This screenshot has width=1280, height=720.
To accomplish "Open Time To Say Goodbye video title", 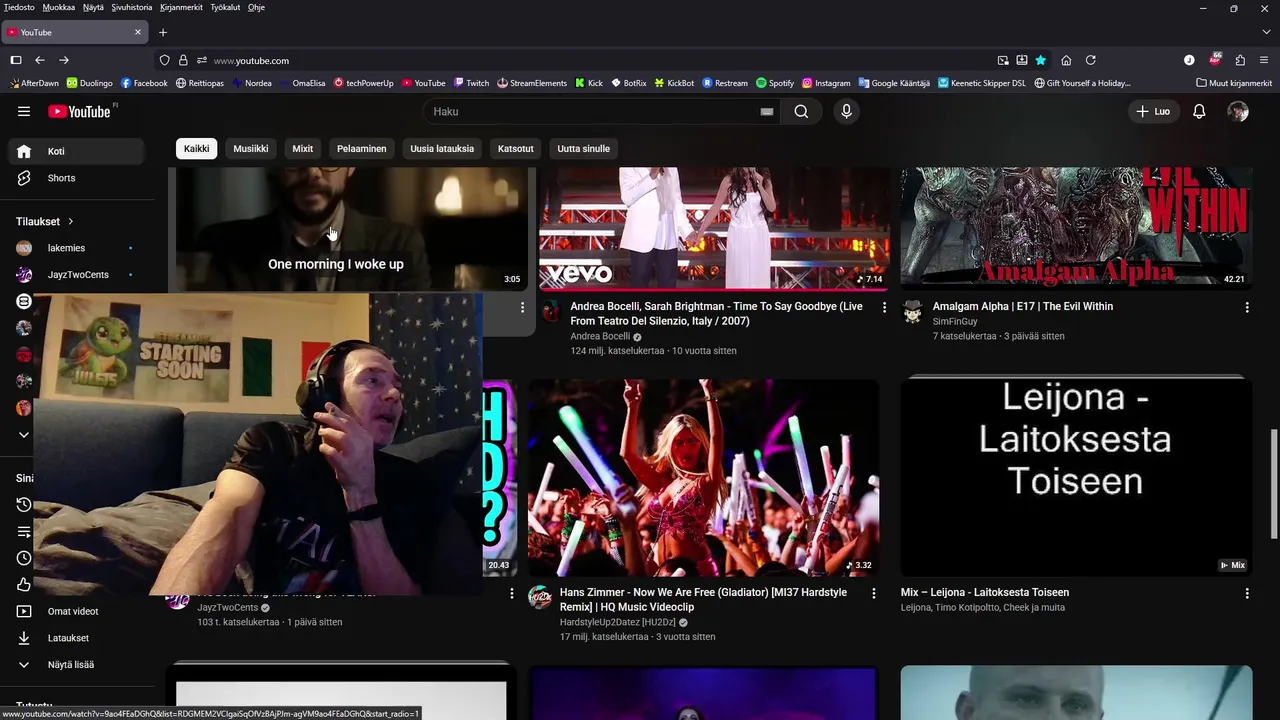I will [717, 314].
